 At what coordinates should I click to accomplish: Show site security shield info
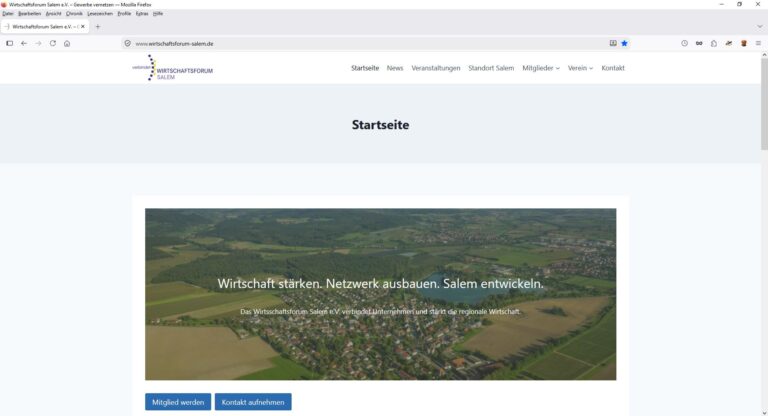pos(127,44)
